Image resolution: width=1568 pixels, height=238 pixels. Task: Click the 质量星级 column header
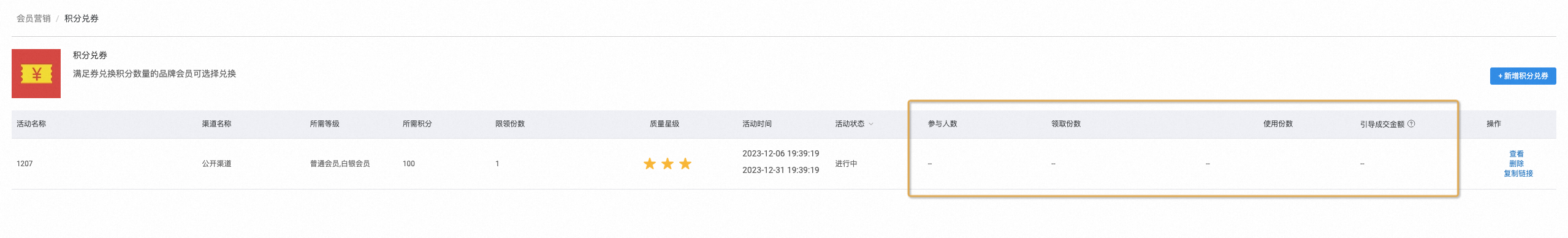point(664,124)
